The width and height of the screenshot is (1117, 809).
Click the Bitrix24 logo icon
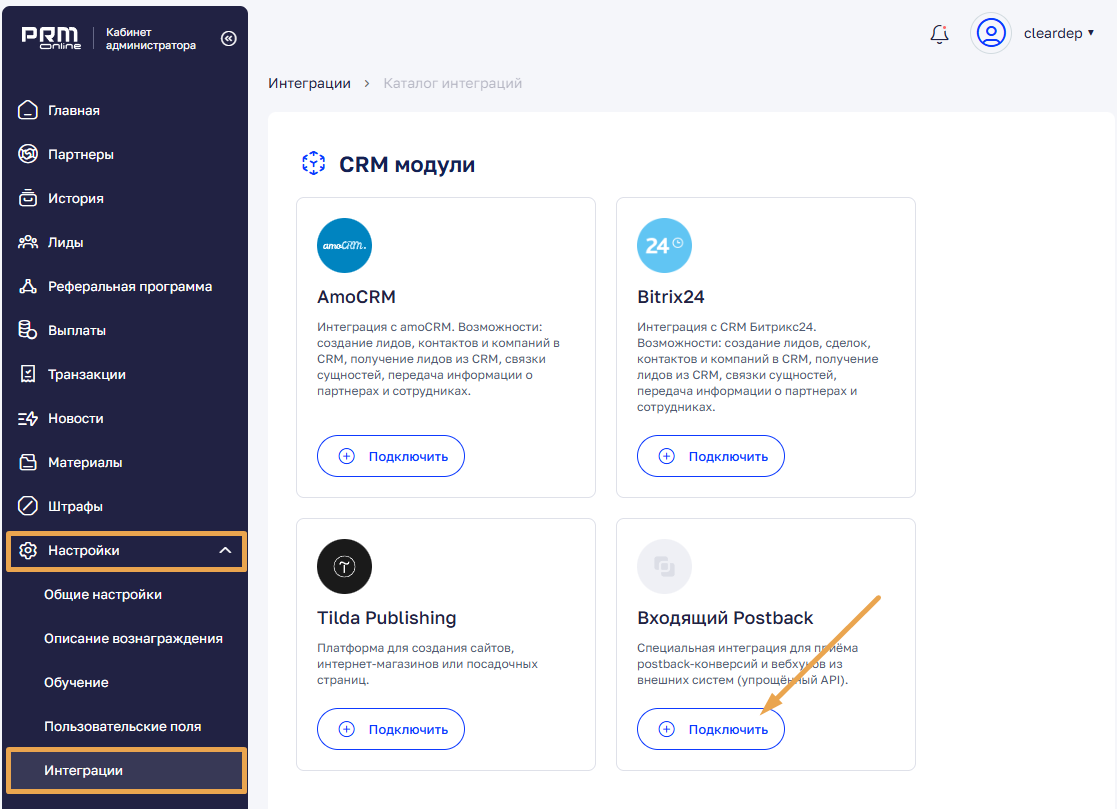[x=664, y=245]
